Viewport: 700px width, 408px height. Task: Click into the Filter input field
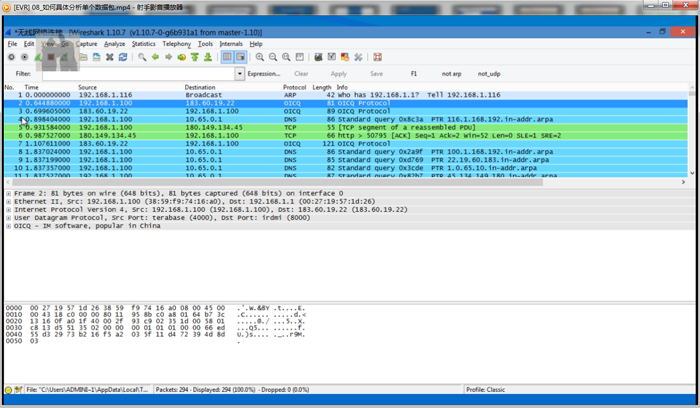click(x=139, y=74)
